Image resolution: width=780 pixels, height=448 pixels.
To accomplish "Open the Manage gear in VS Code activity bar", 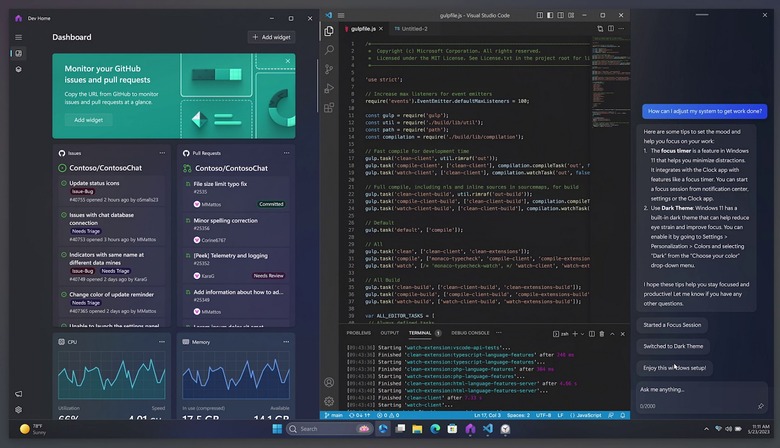I will click(x=329, y=401).
